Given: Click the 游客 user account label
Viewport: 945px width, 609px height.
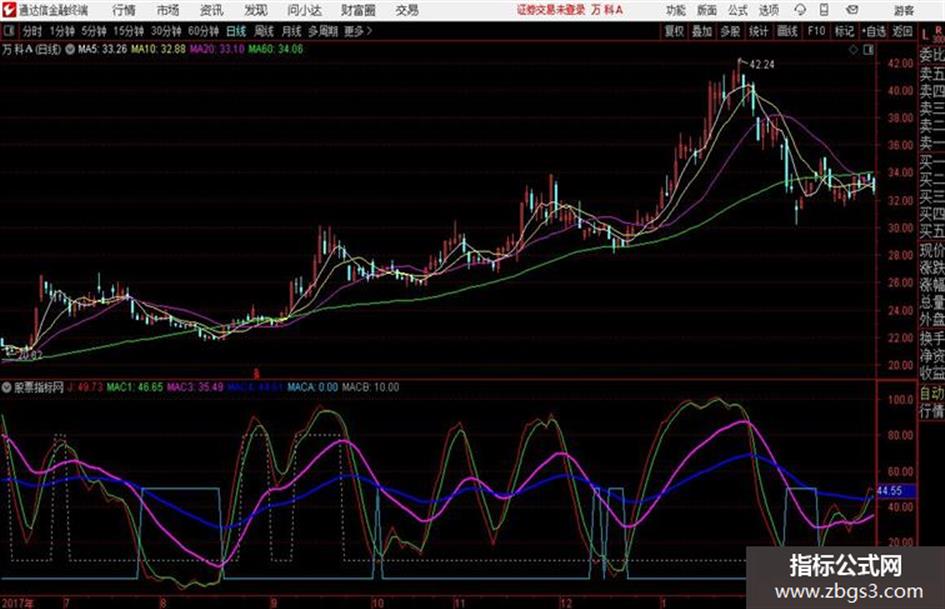Looking at the screenshot, I should 903,10.
